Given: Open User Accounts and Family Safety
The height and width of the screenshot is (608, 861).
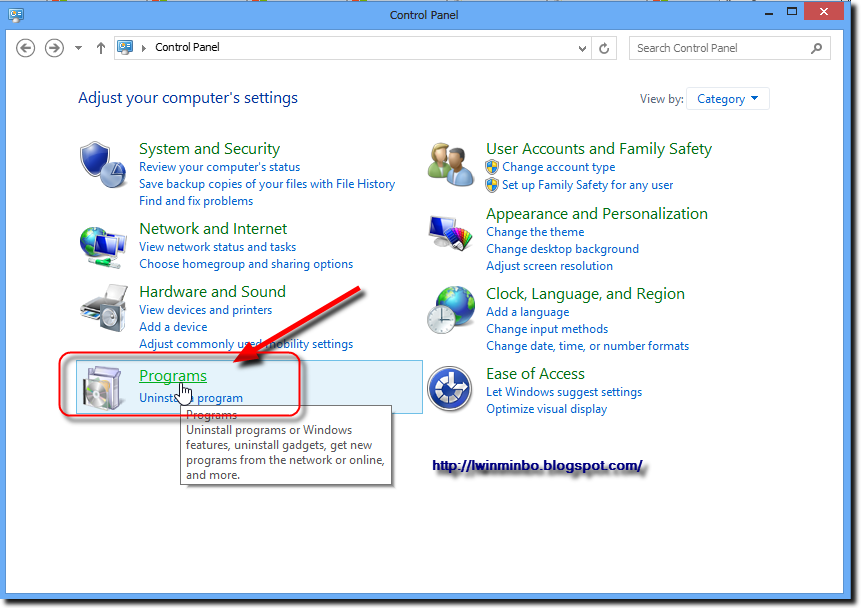Looking at the screenshot, I should (x=599, y=149).
